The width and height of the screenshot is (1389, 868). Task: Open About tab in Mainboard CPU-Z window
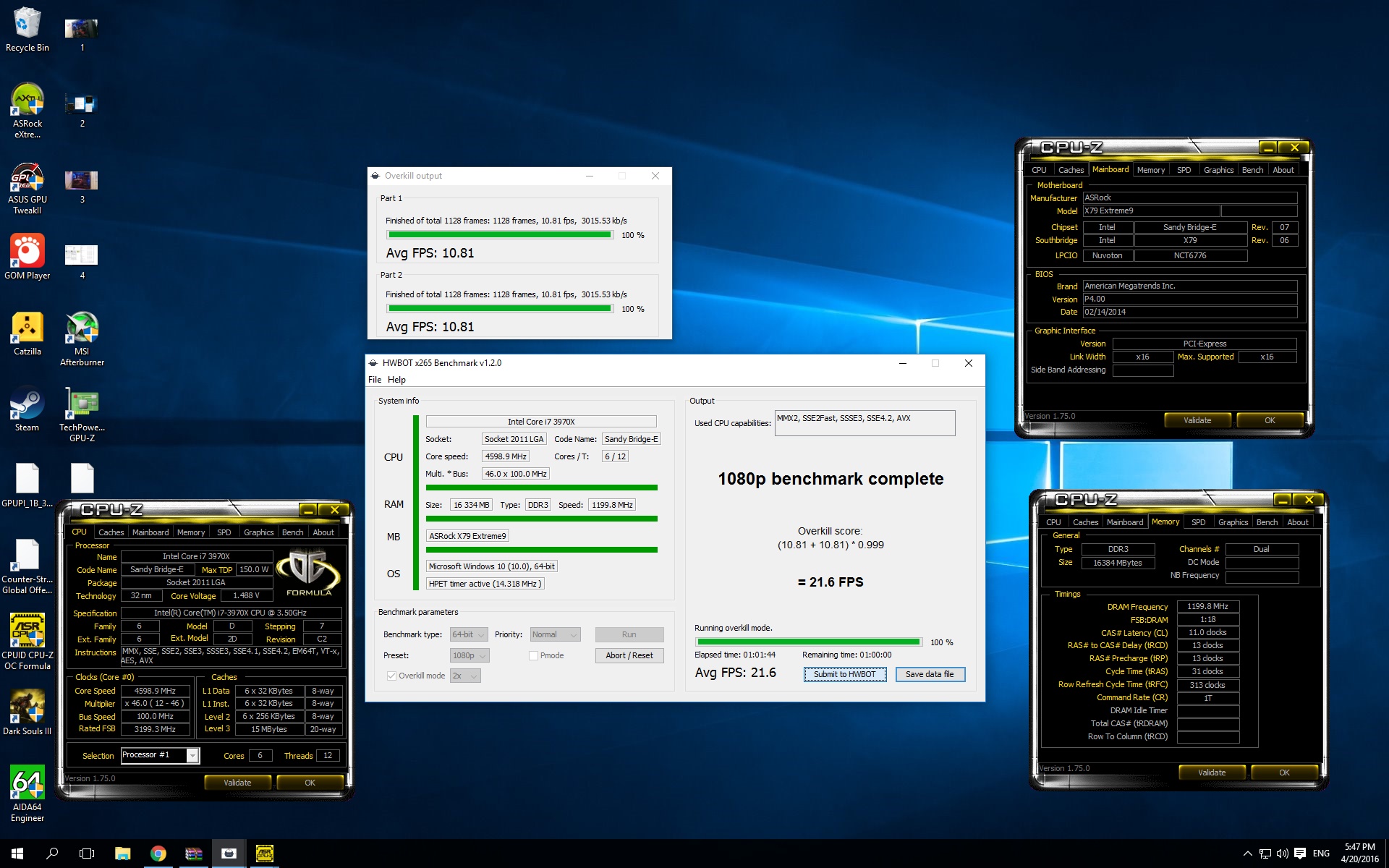[x=1283, y=170]
